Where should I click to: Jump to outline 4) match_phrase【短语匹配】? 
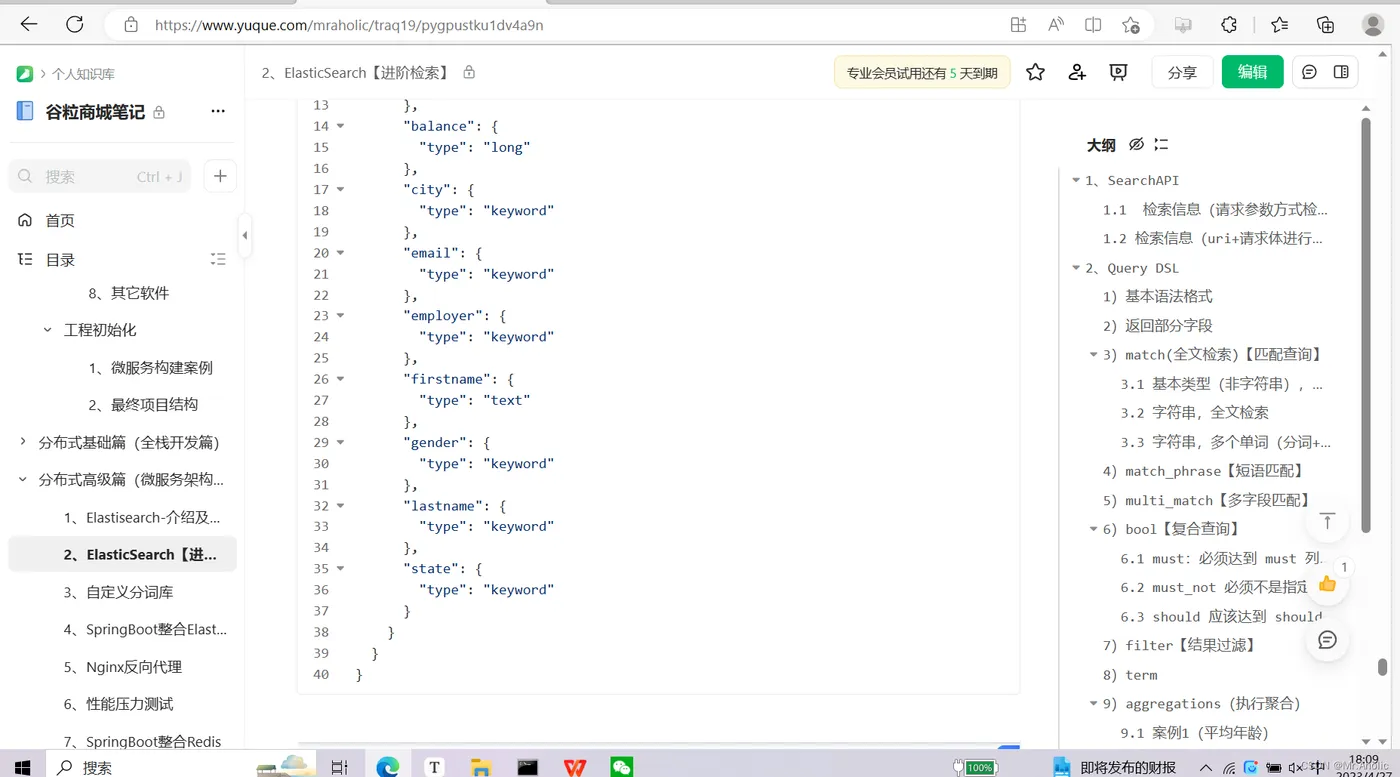[x=1203, y=471]
